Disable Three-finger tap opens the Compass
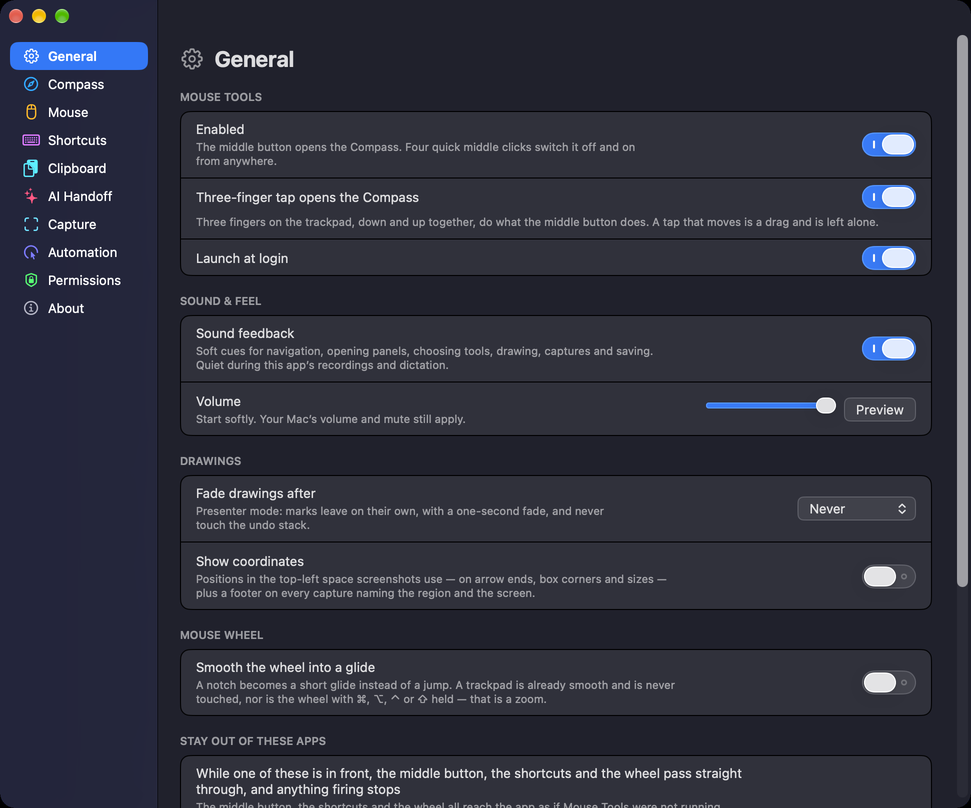 point(889,197)
